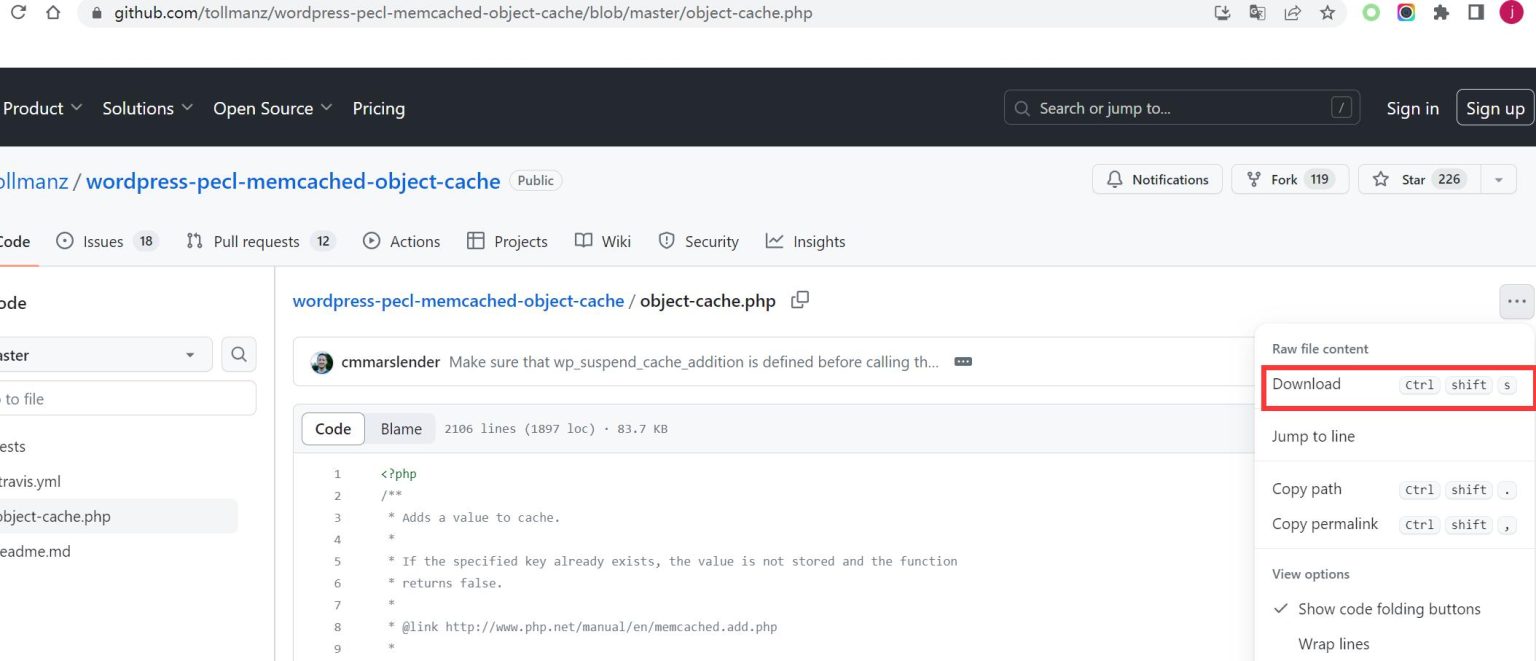
Task: Expand commit message ellipsis button
Action: pyautogui.click(x=963, y=362)
